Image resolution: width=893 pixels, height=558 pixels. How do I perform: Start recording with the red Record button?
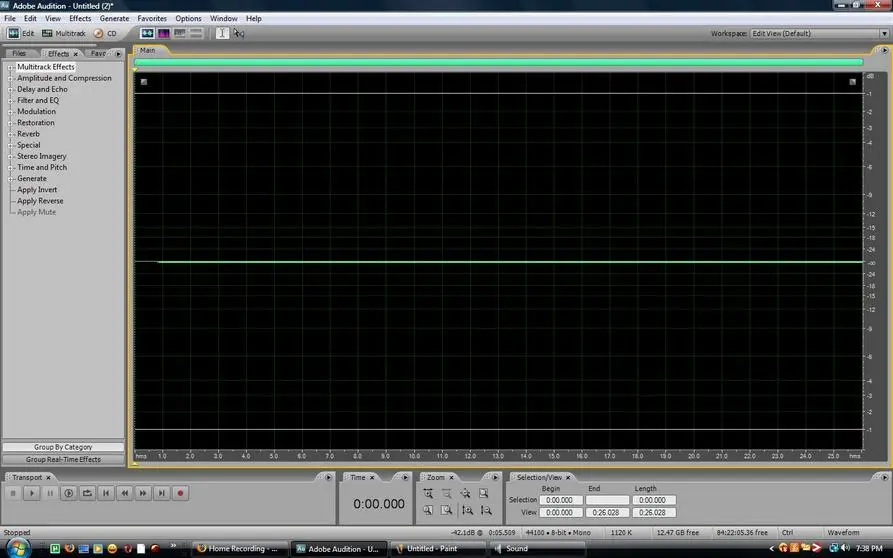pyautogui.click(x=181, y=493)
